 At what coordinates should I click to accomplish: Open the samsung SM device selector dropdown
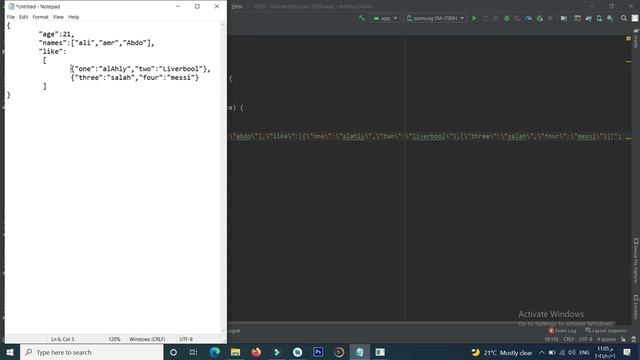(435, 18)
